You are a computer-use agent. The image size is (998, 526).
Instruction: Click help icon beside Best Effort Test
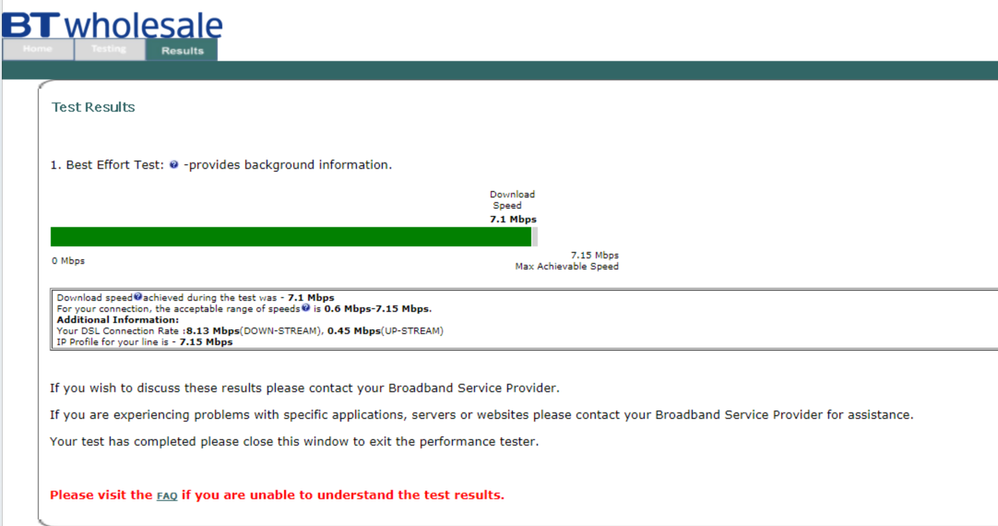(x=174, y=165)
